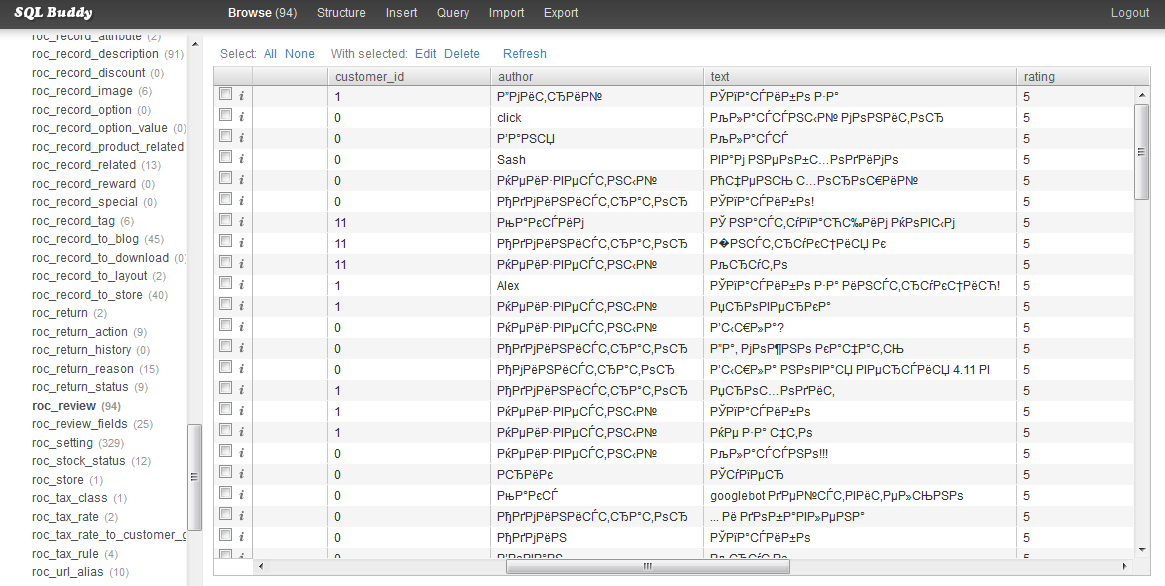Click the 'googlebot' text cell

coord(860,495)
